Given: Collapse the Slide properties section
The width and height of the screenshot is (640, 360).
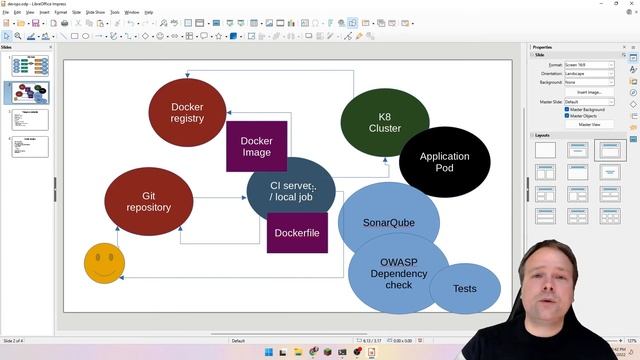Looking at the screenshot, I should click(x=532, y=55).
